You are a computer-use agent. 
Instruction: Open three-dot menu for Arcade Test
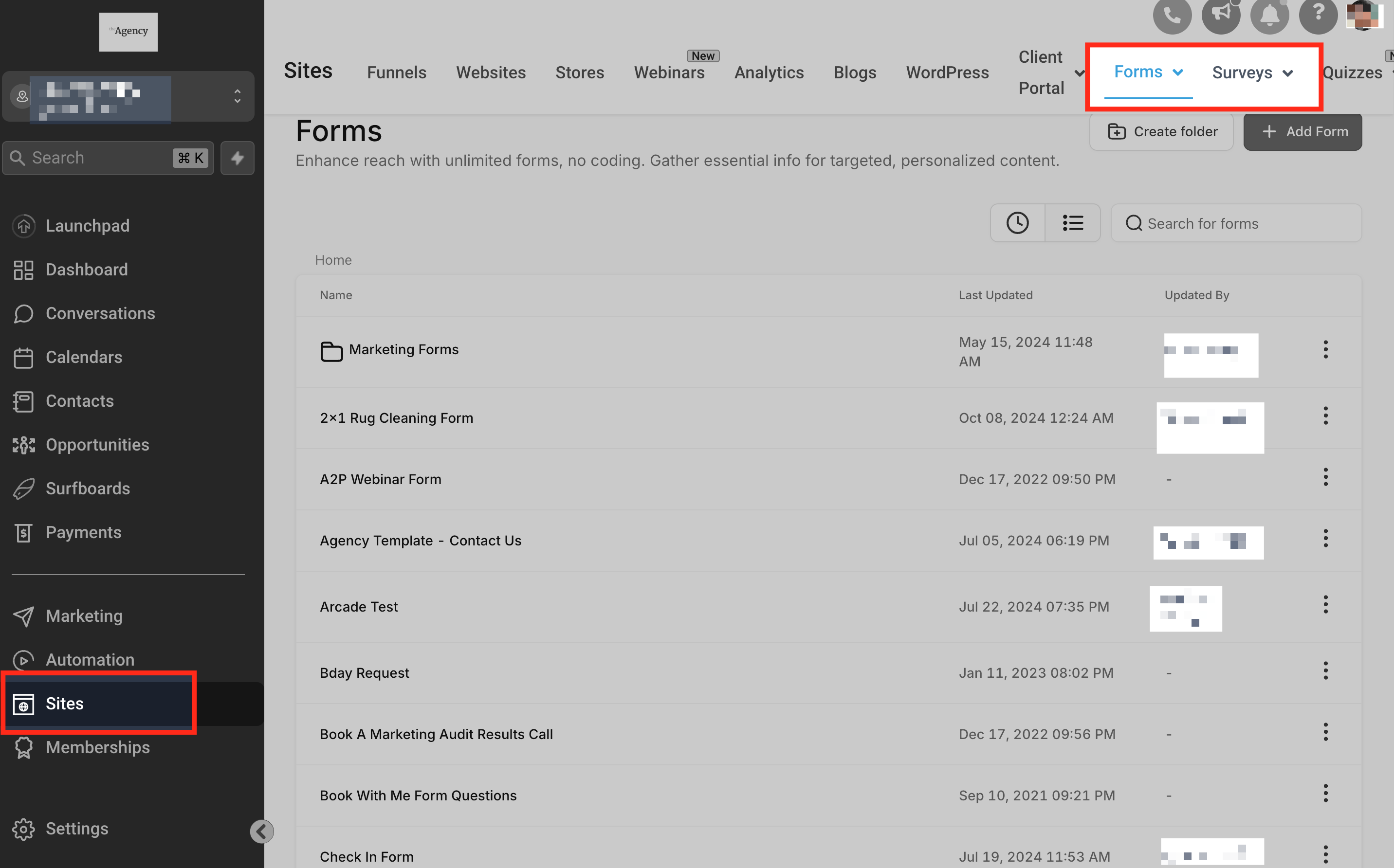(x=1325, y=604)
